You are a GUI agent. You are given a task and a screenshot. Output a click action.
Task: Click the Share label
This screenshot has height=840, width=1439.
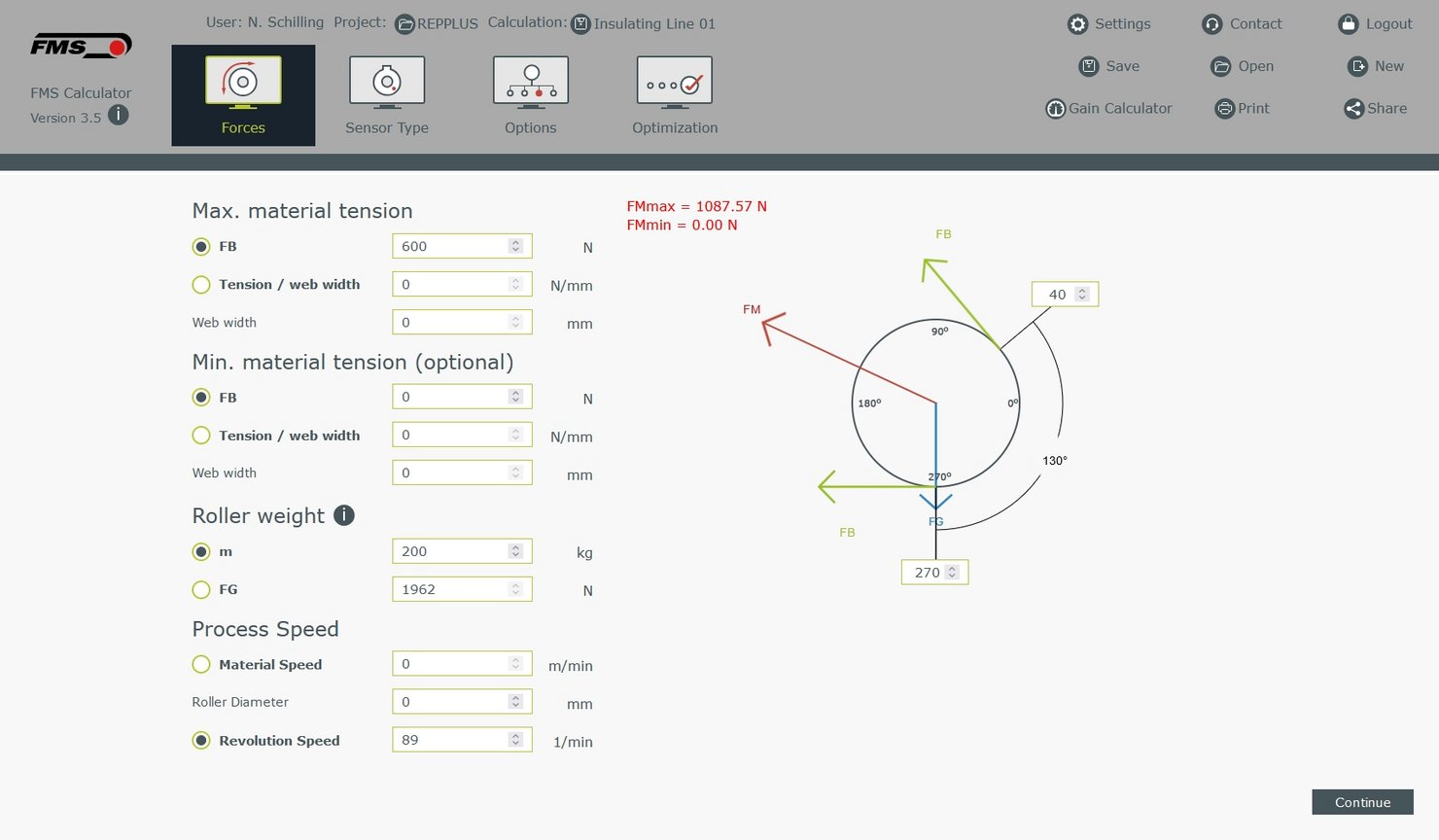[1387, 109]
